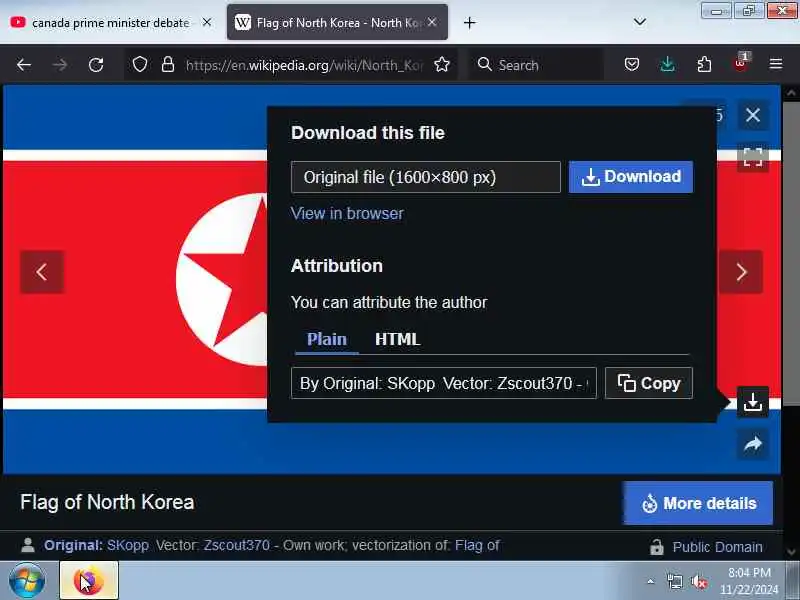Click the share arrow icon
The image size is (800, 600).
pos(753,444)
